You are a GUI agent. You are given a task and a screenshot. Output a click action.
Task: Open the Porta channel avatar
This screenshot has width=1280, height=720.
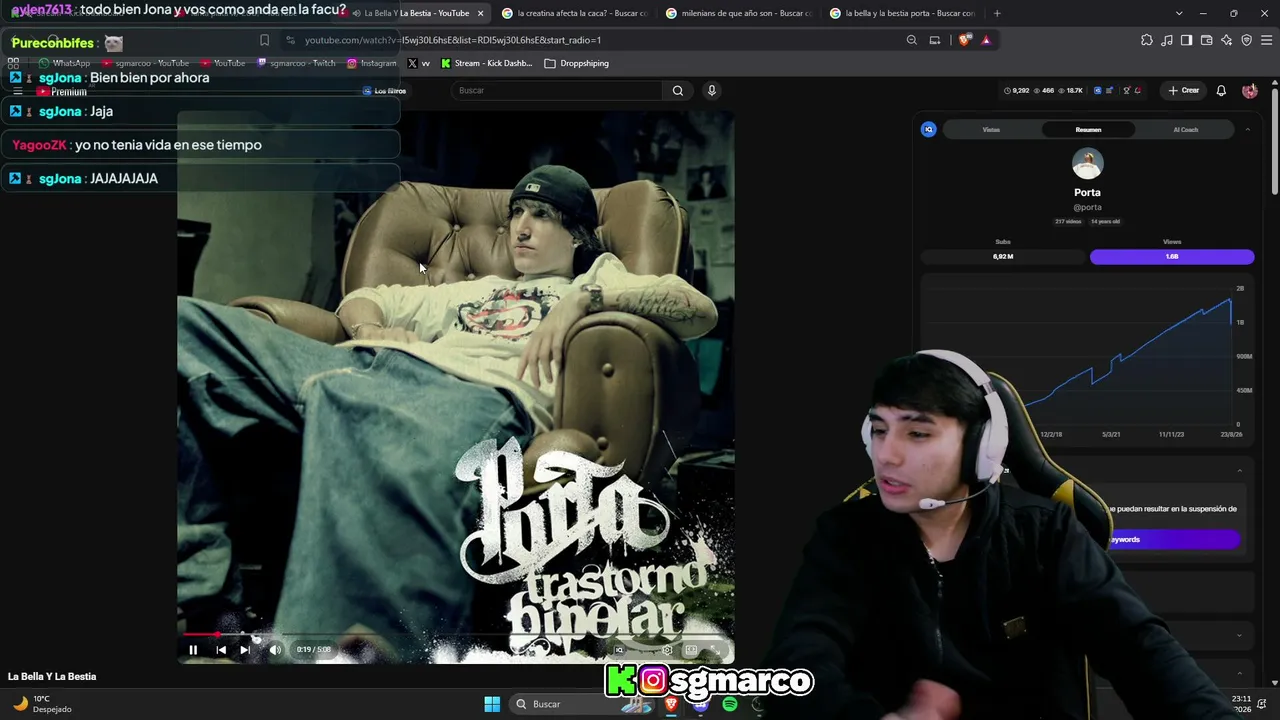[x=1088, y=163]
